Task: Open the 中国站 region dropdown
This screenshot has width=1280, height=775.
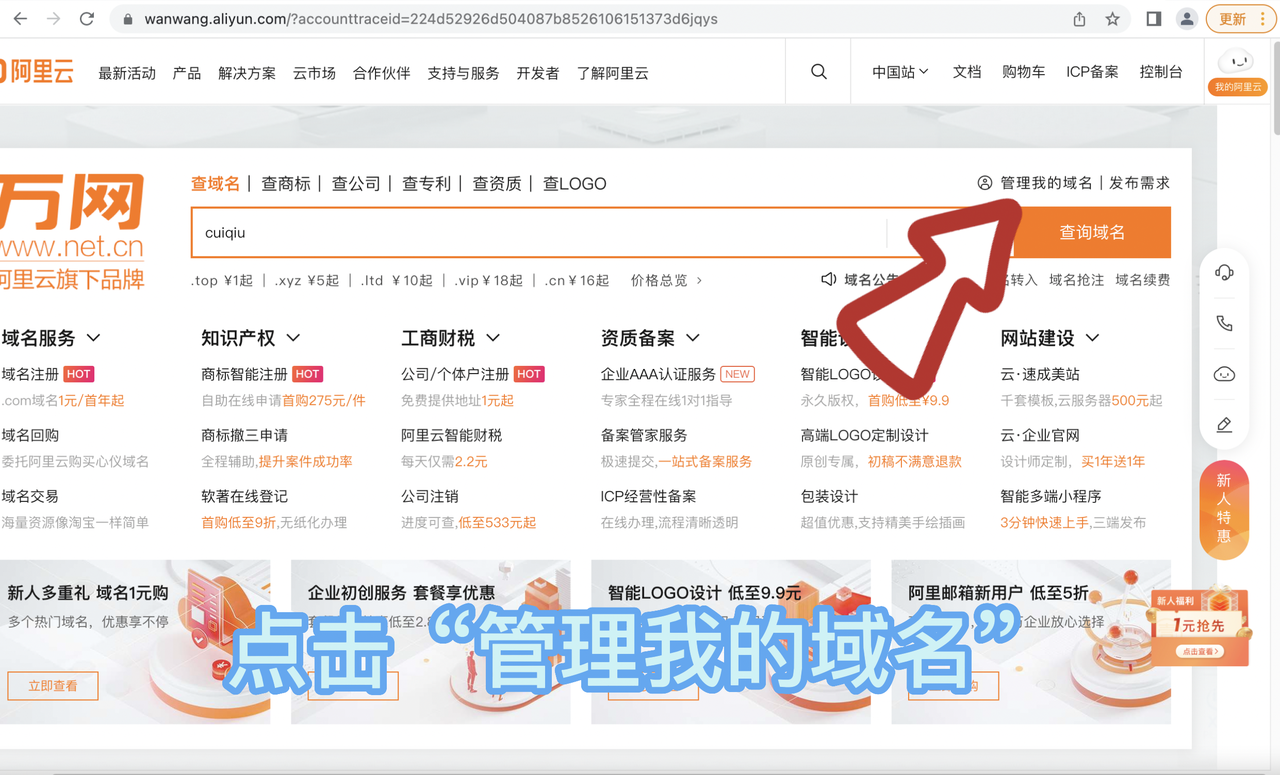Action: (900, 72)
